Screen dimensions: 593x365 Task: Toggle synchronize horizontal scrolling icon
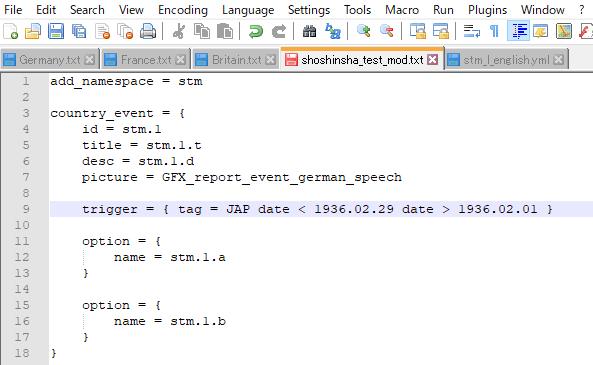click(x=441, y=31)
